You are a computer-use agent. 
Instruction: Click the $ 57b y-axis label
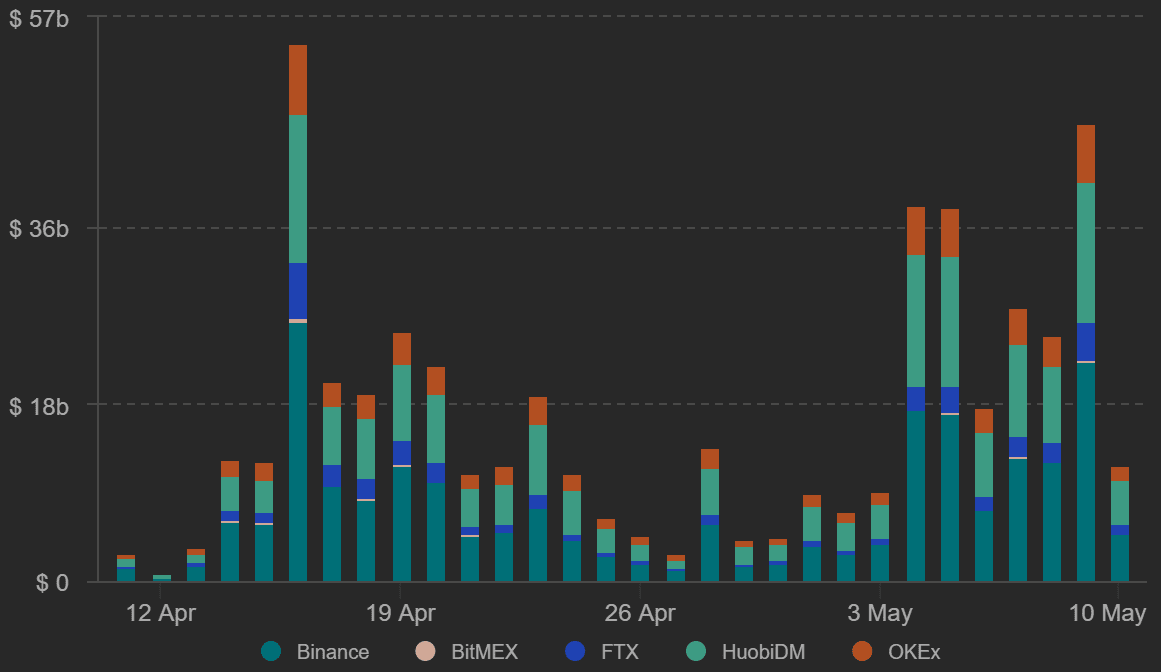[x=39, y=19]
